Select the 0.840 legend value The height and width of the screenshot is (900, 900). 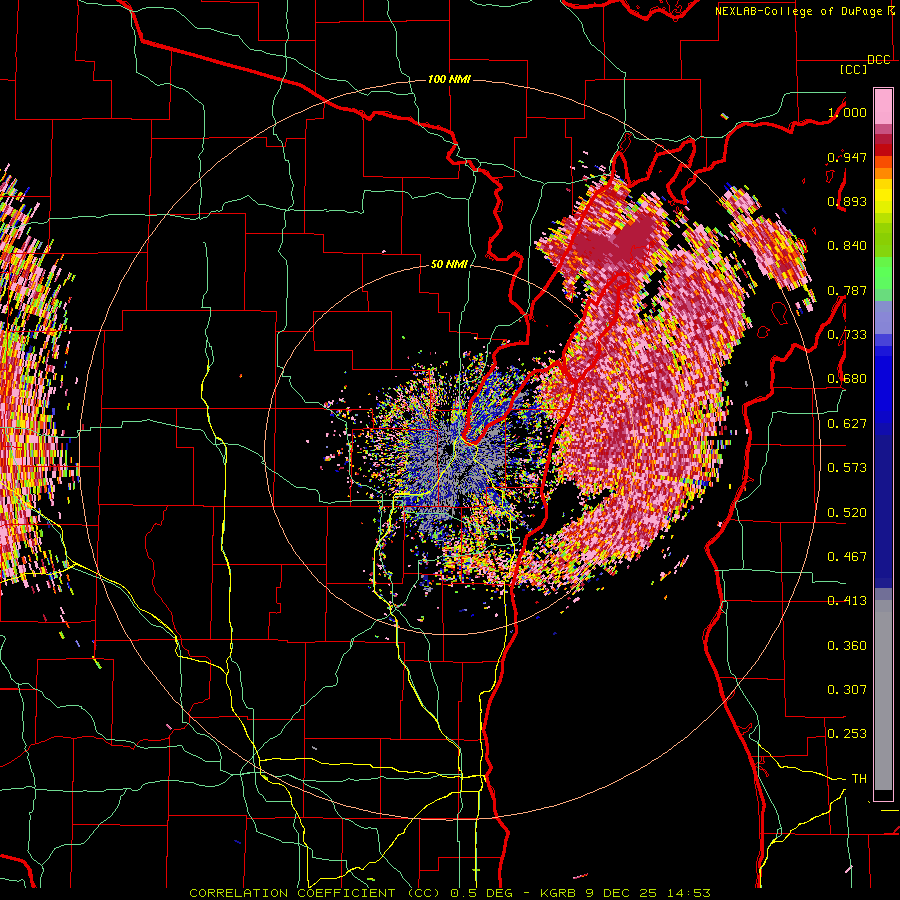pos(847,246)
